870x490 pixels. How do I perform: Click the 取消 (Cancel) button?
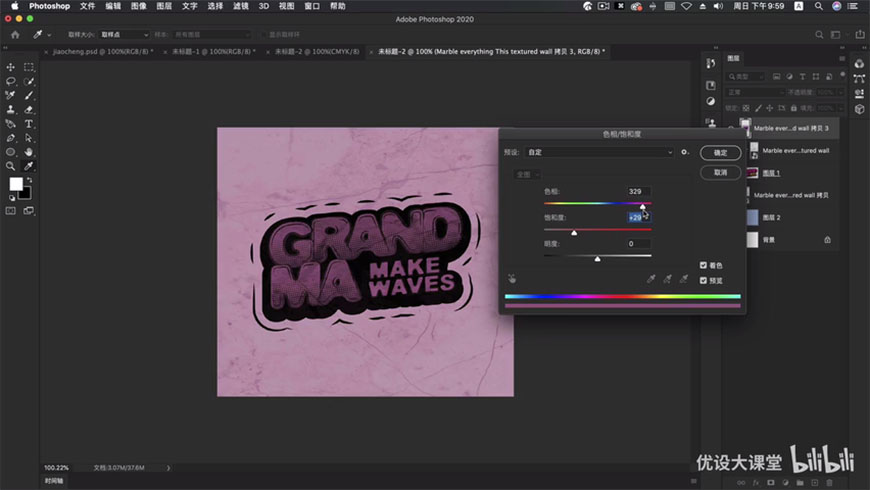720,172
